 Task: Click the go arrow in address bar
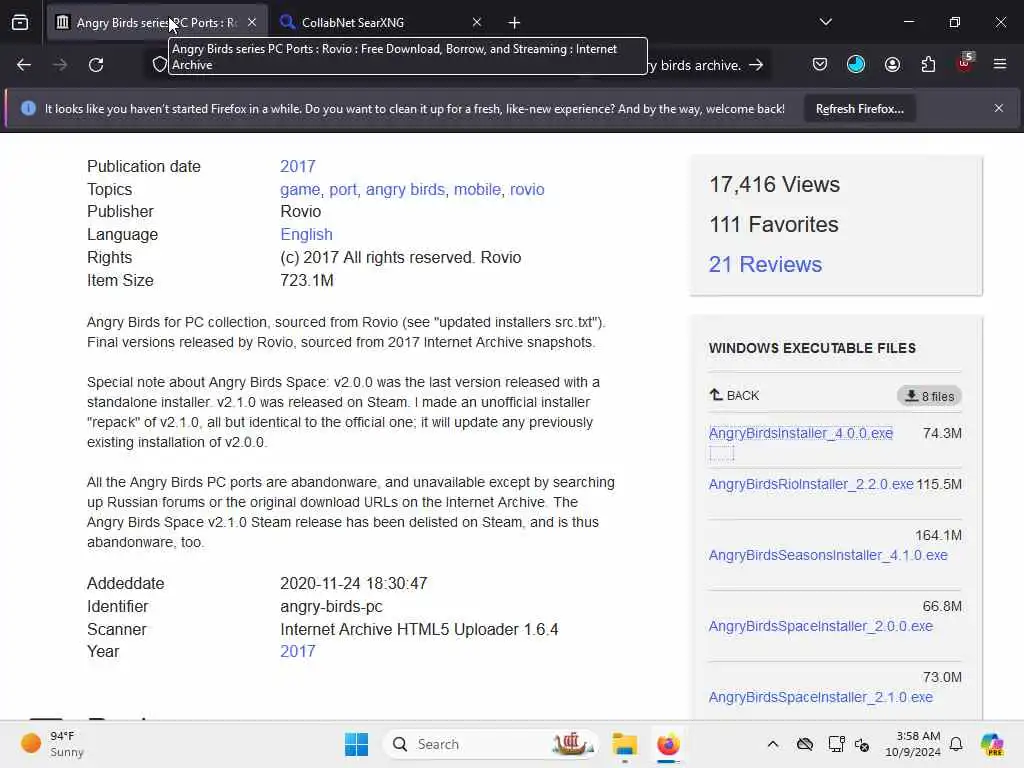(756, 65)
